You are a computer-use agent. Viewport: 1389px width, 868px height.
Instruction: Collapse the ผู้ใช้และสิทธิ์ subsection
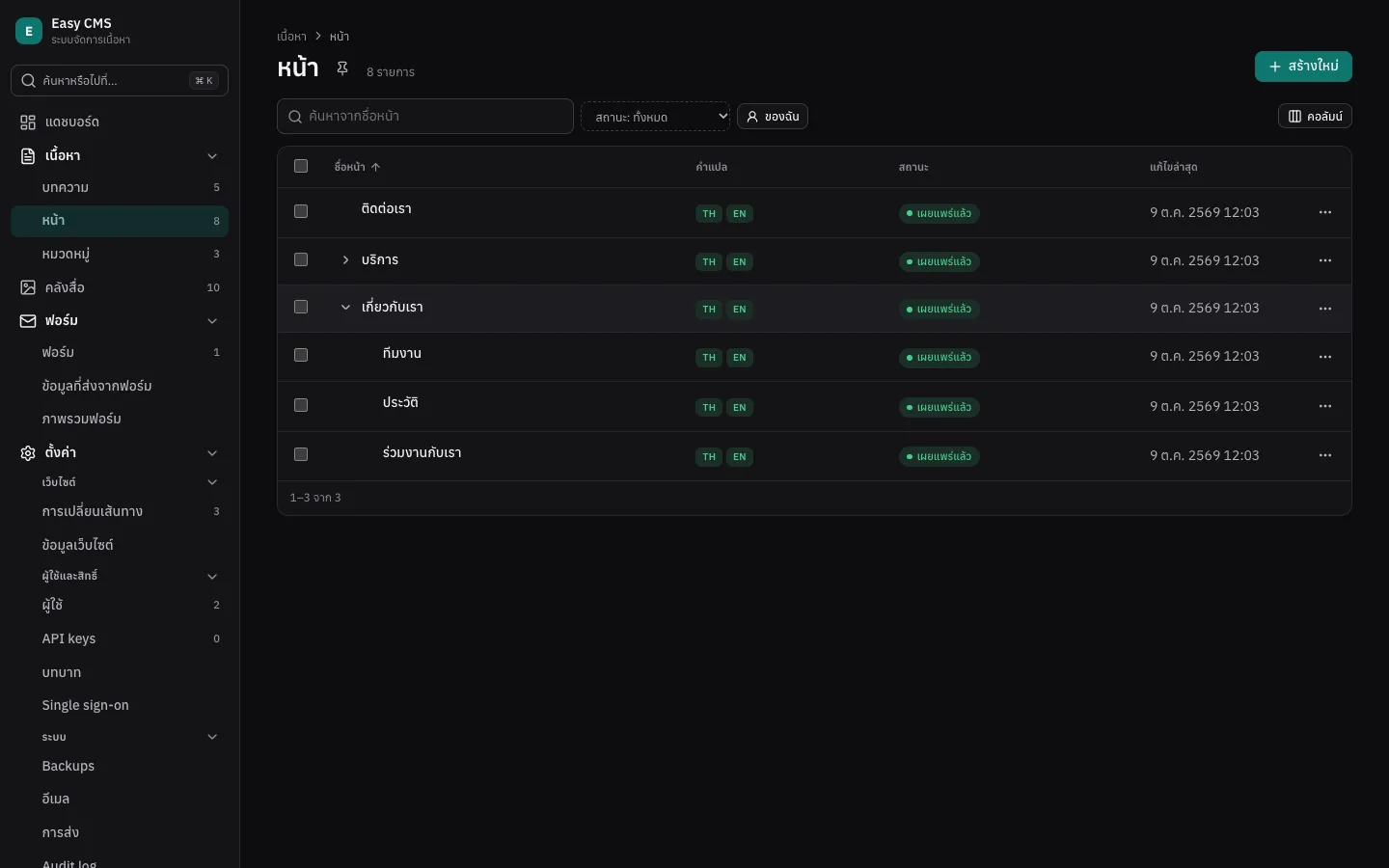click(x=212, y=577)
